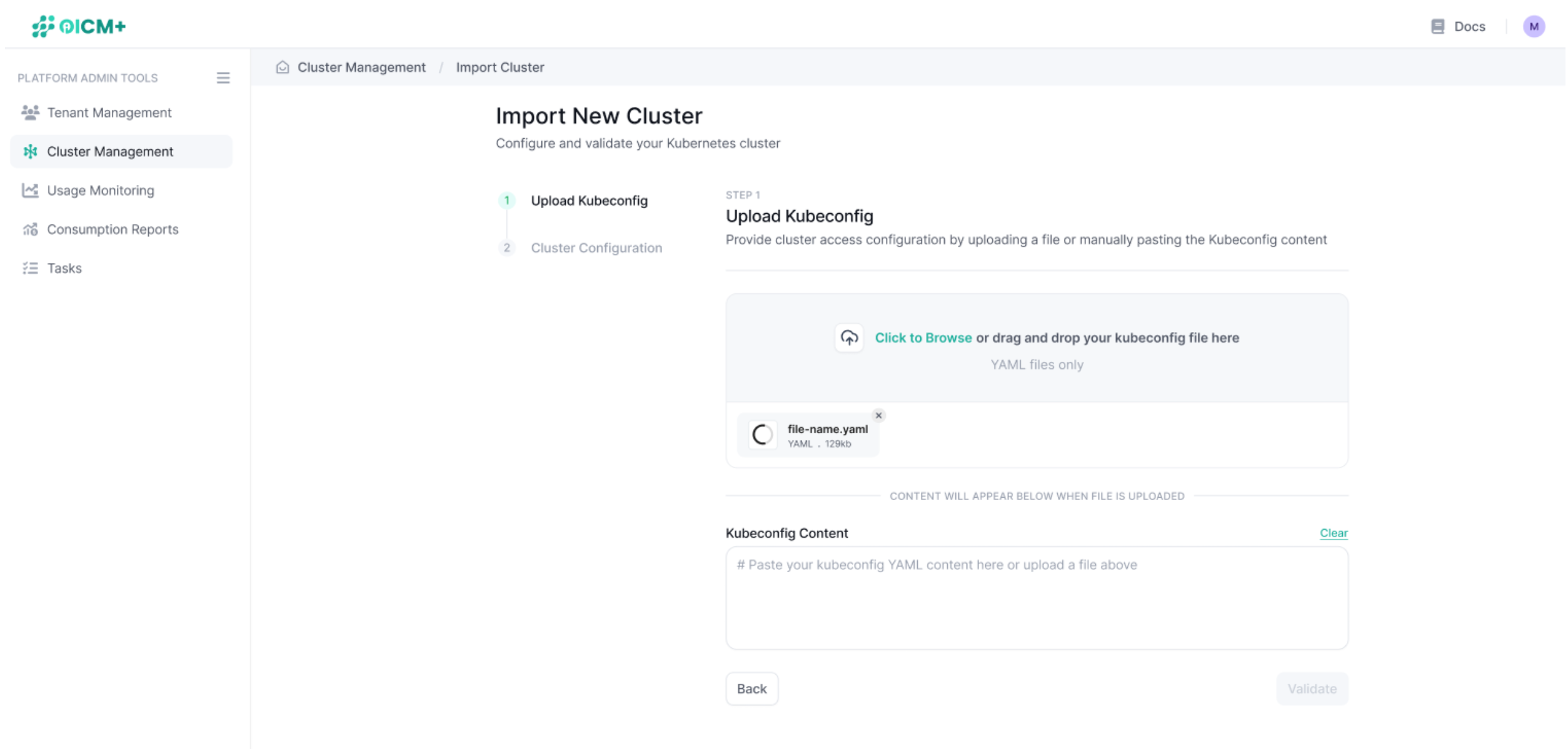Collapse the Platform Admin Tools sidebar
The width and height of the screenshot is (1568, 749).
(223, 78)
